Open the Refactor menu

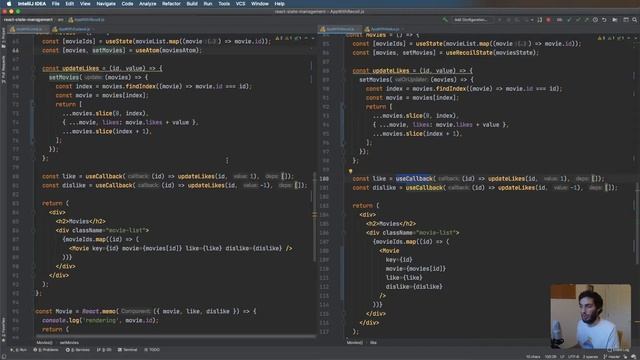pyautogui.click(x=171, y=4)
